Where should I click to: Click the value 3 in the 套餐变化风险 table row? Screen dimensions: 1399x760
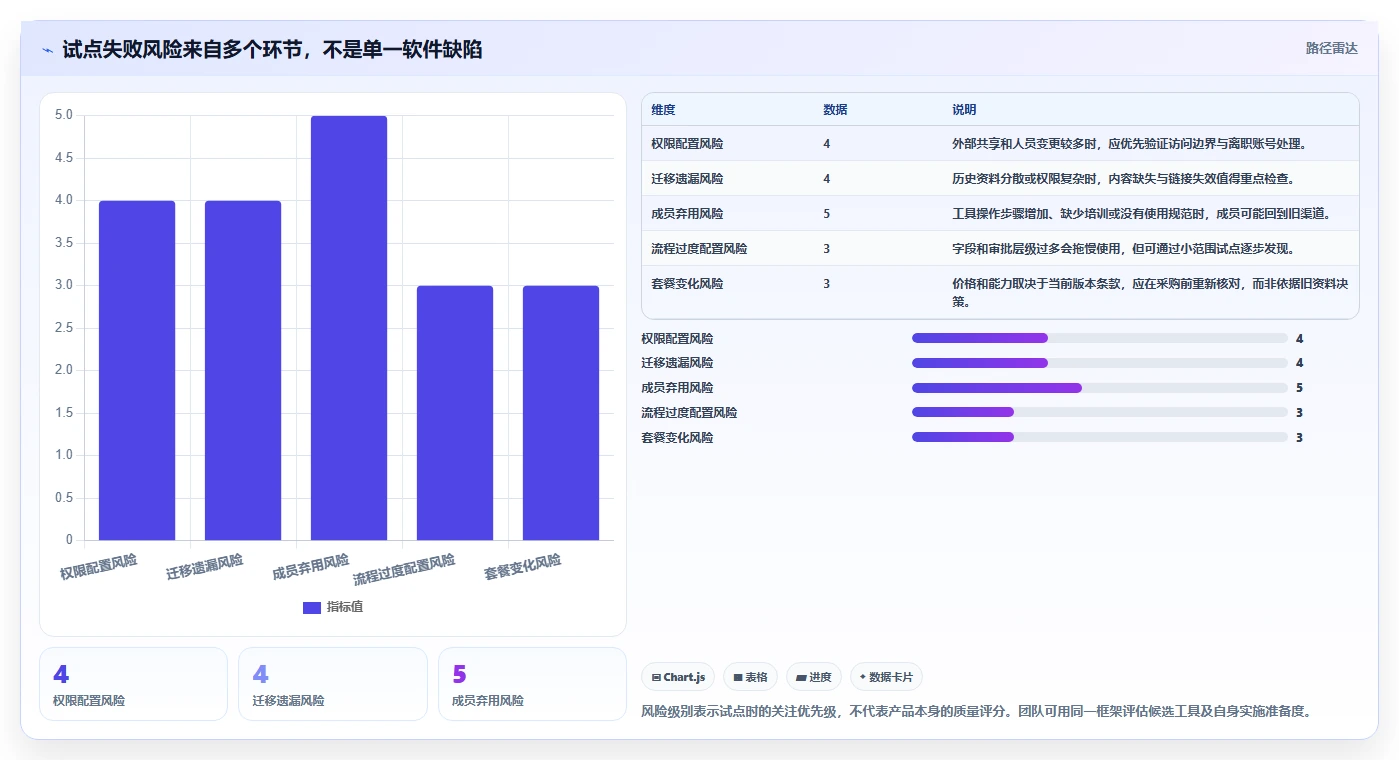point(827,284)
